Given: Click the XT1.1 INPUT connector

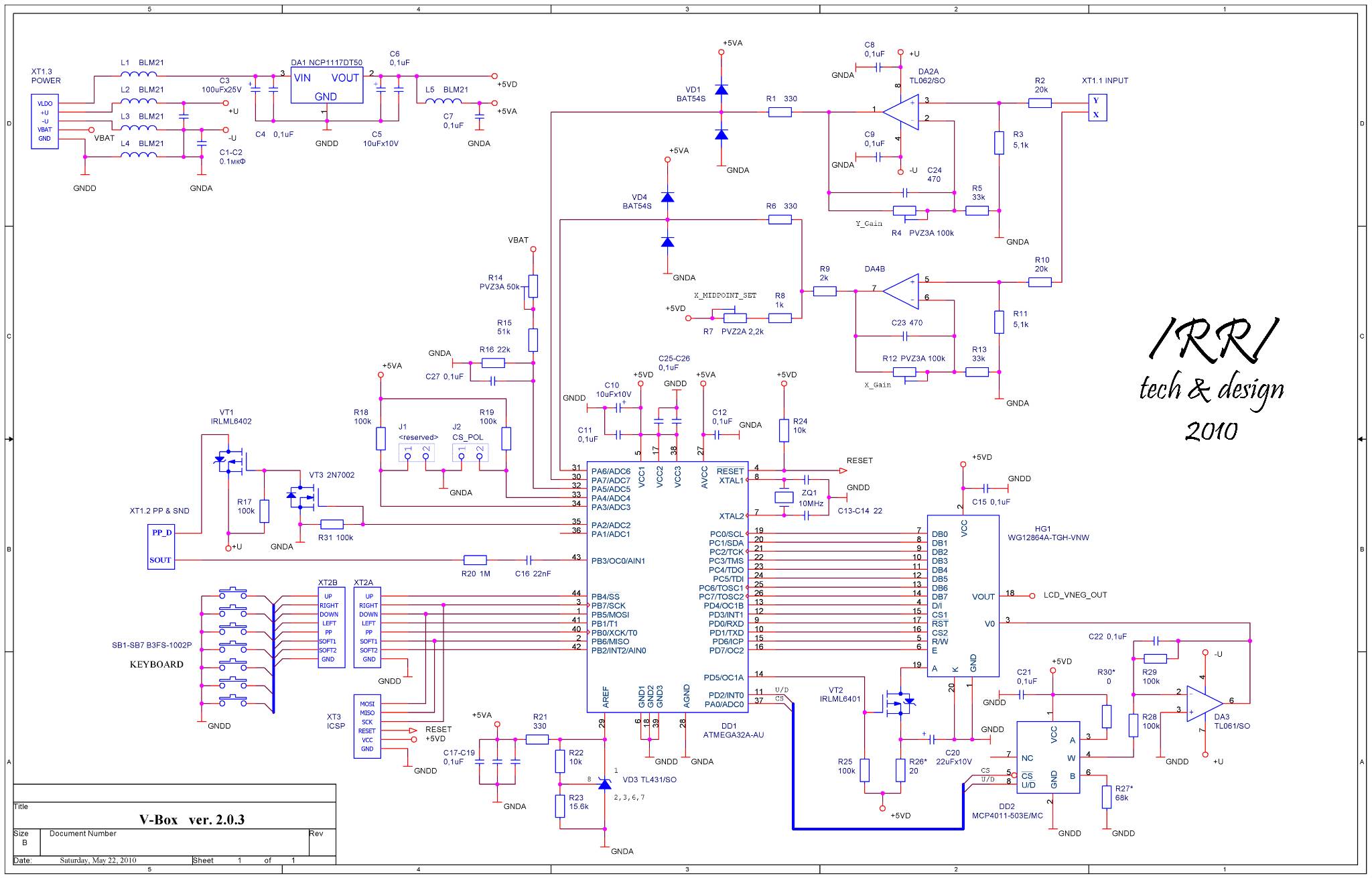Looking at the screenshot, I should click(1097, 108).
